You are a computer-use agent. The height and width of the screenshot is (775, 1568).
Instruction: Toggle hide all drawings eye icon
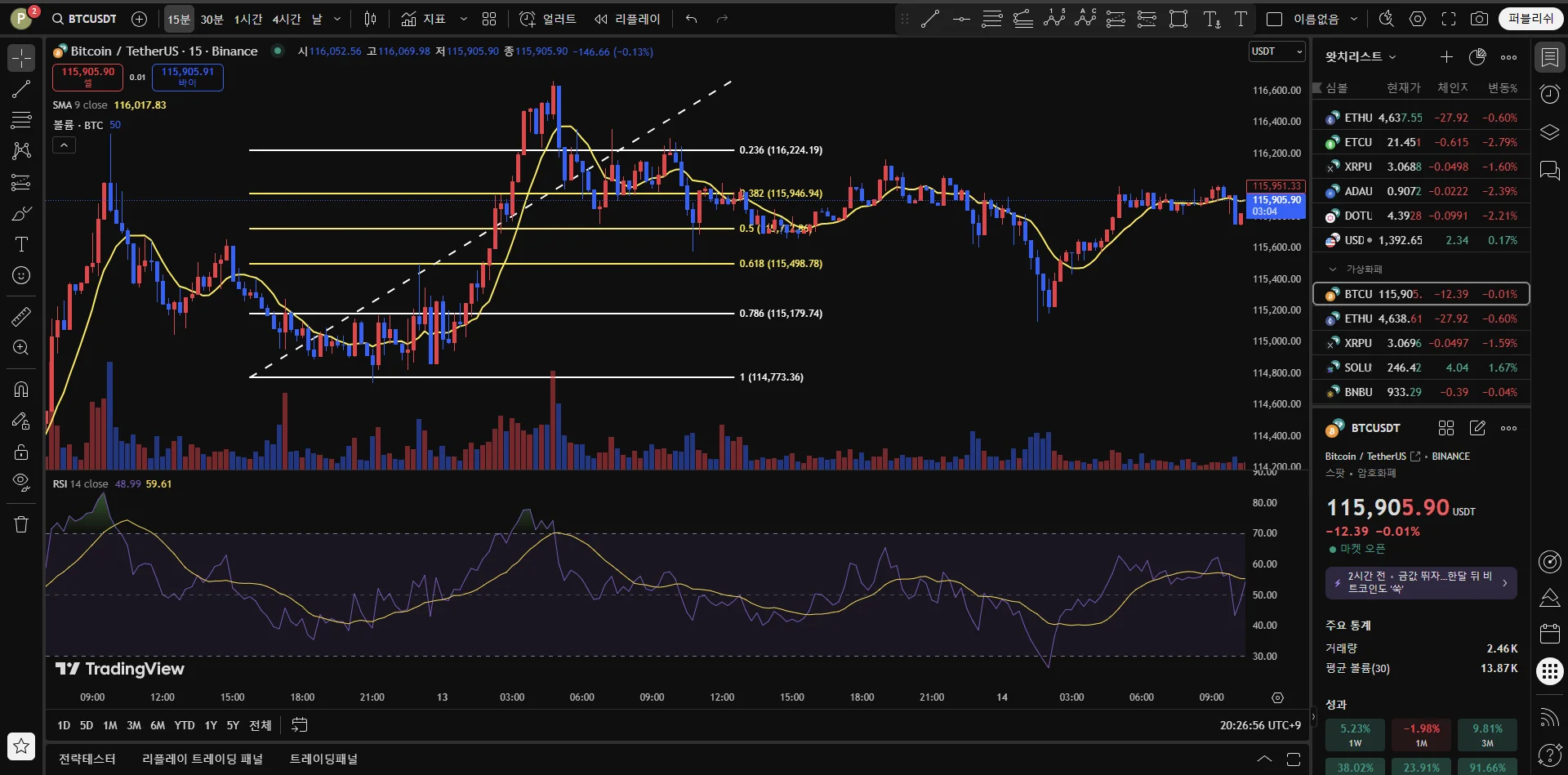coord(21,483)
